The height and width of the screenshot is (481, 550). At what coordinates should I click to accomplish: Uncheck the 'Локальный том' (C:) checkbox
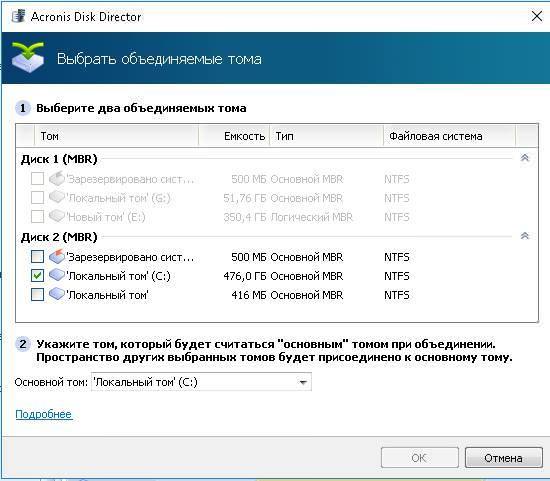[x=37, y=276]
